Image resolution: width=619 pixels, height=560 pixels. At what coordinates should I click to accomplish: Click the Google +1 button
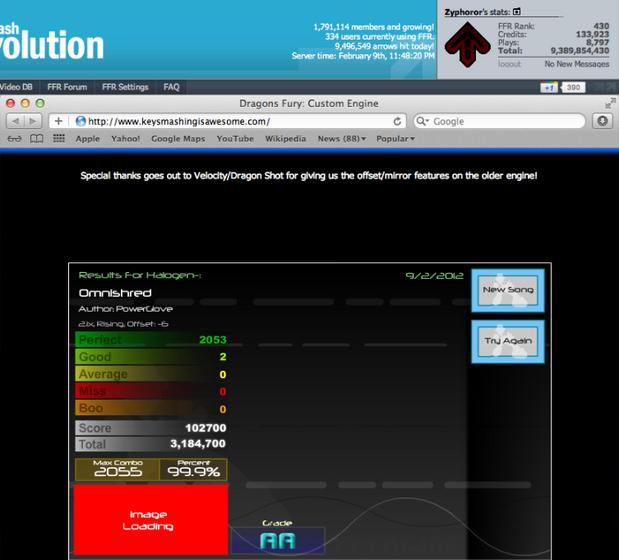549,88
